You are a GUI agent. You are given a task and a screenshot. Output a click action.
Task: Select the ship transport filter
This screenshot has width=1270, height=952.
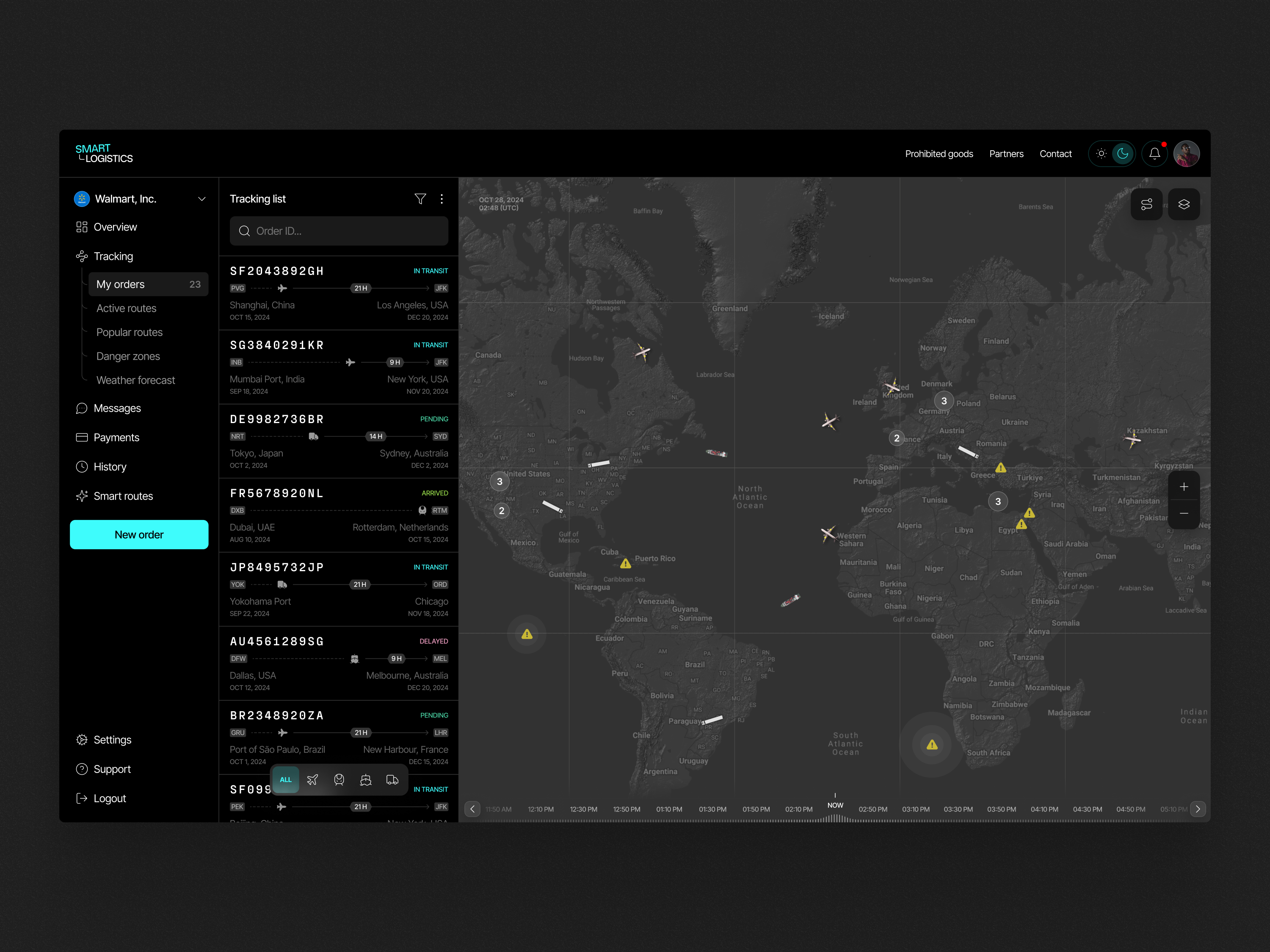[x=366, y=780]
